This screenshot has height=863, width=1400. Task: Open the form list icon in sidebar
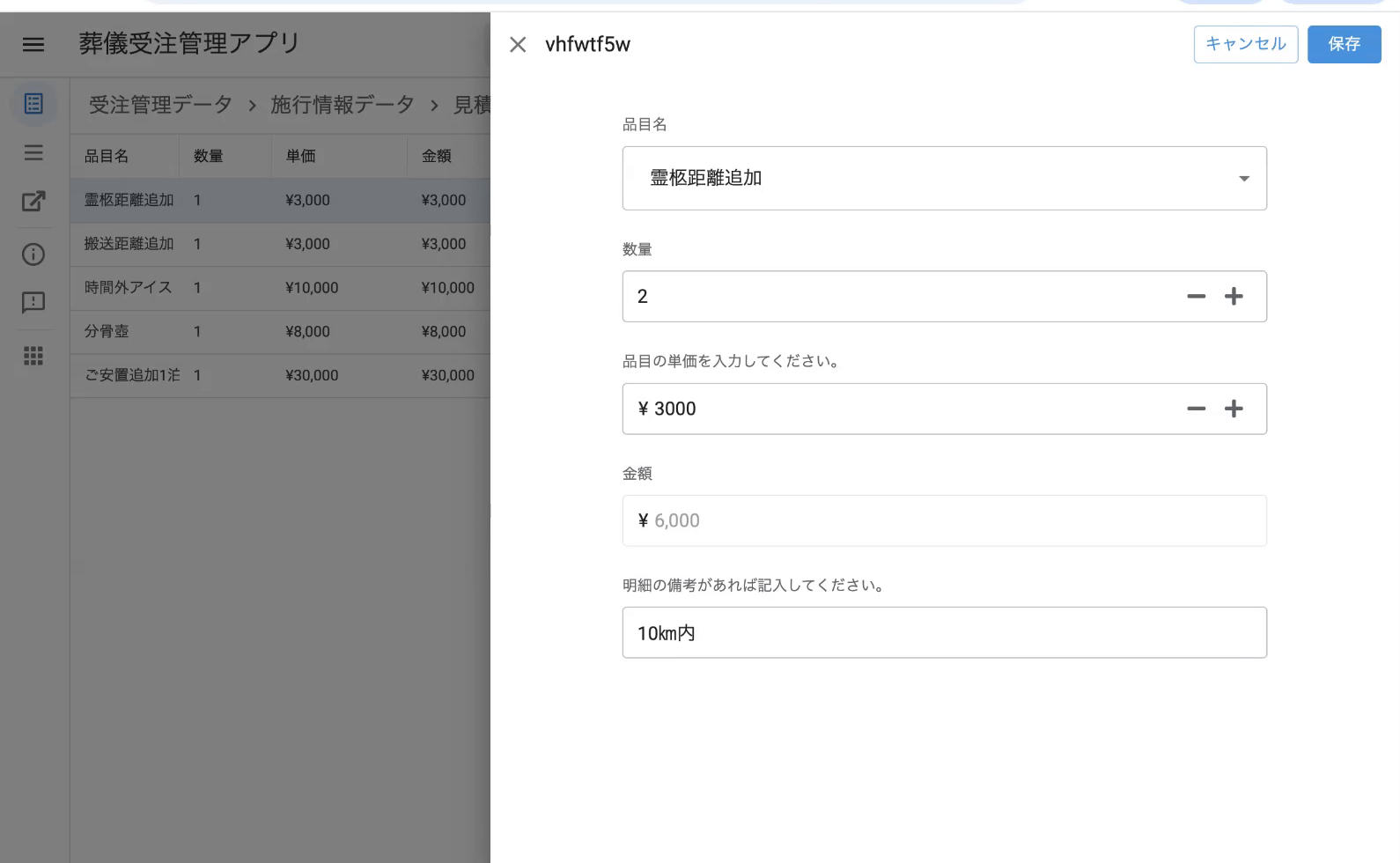pos(33,104)
